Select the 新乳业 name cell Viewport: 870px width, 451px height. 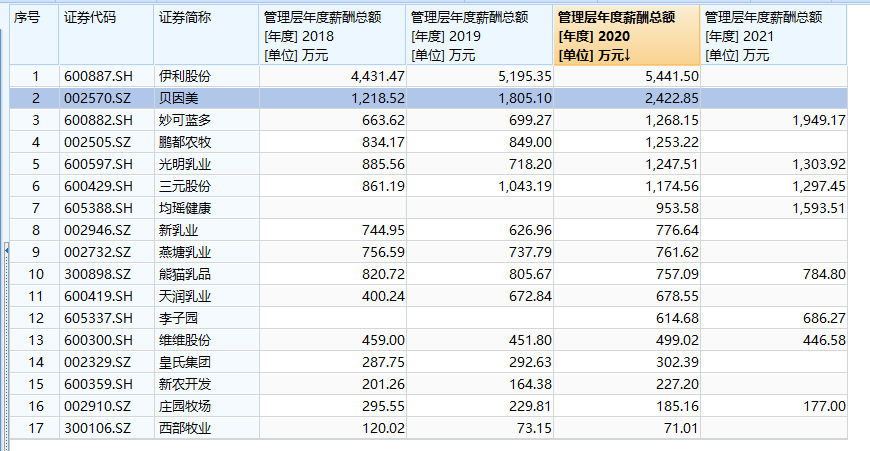pos(178,230)
